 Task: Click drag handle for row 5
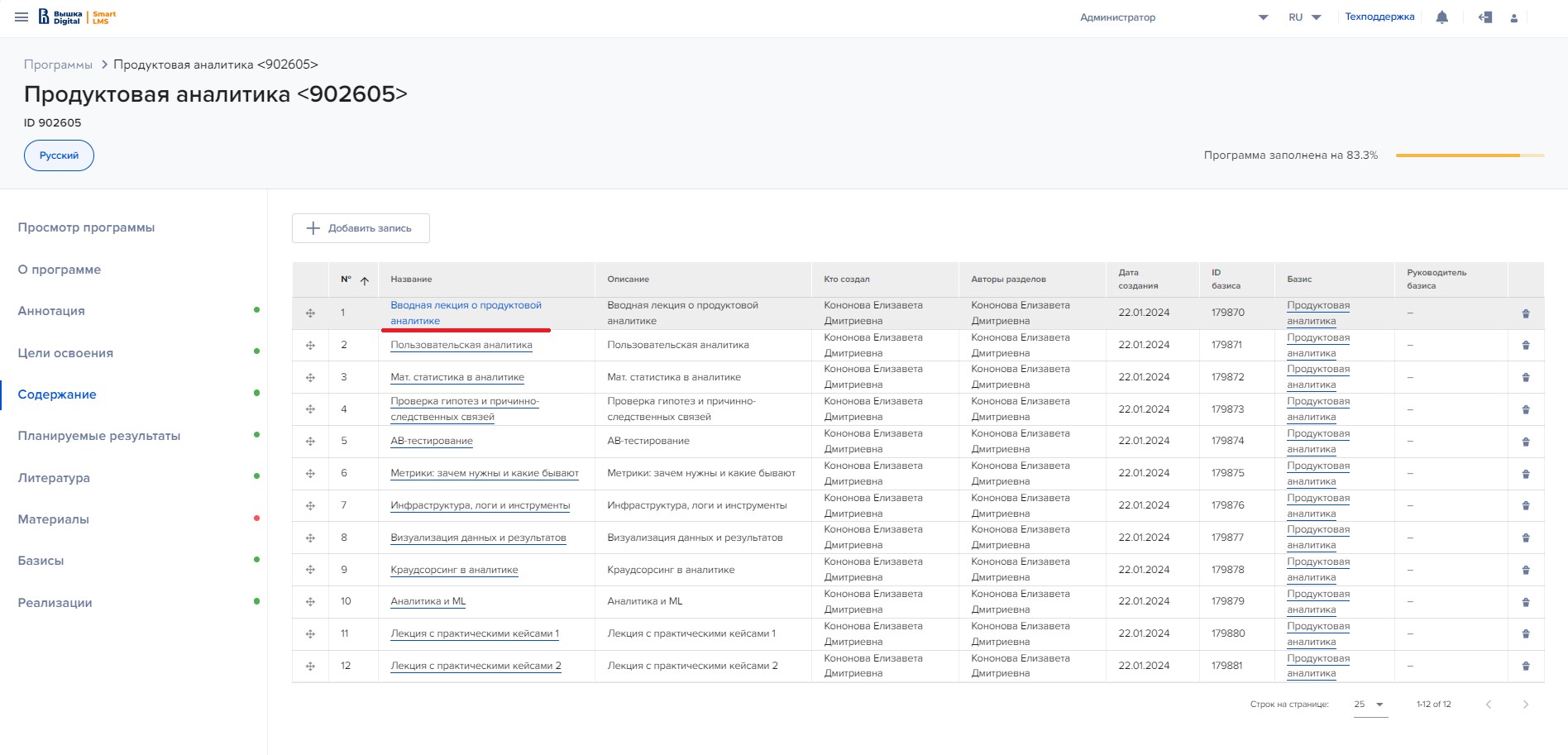(x=310, y=442)
